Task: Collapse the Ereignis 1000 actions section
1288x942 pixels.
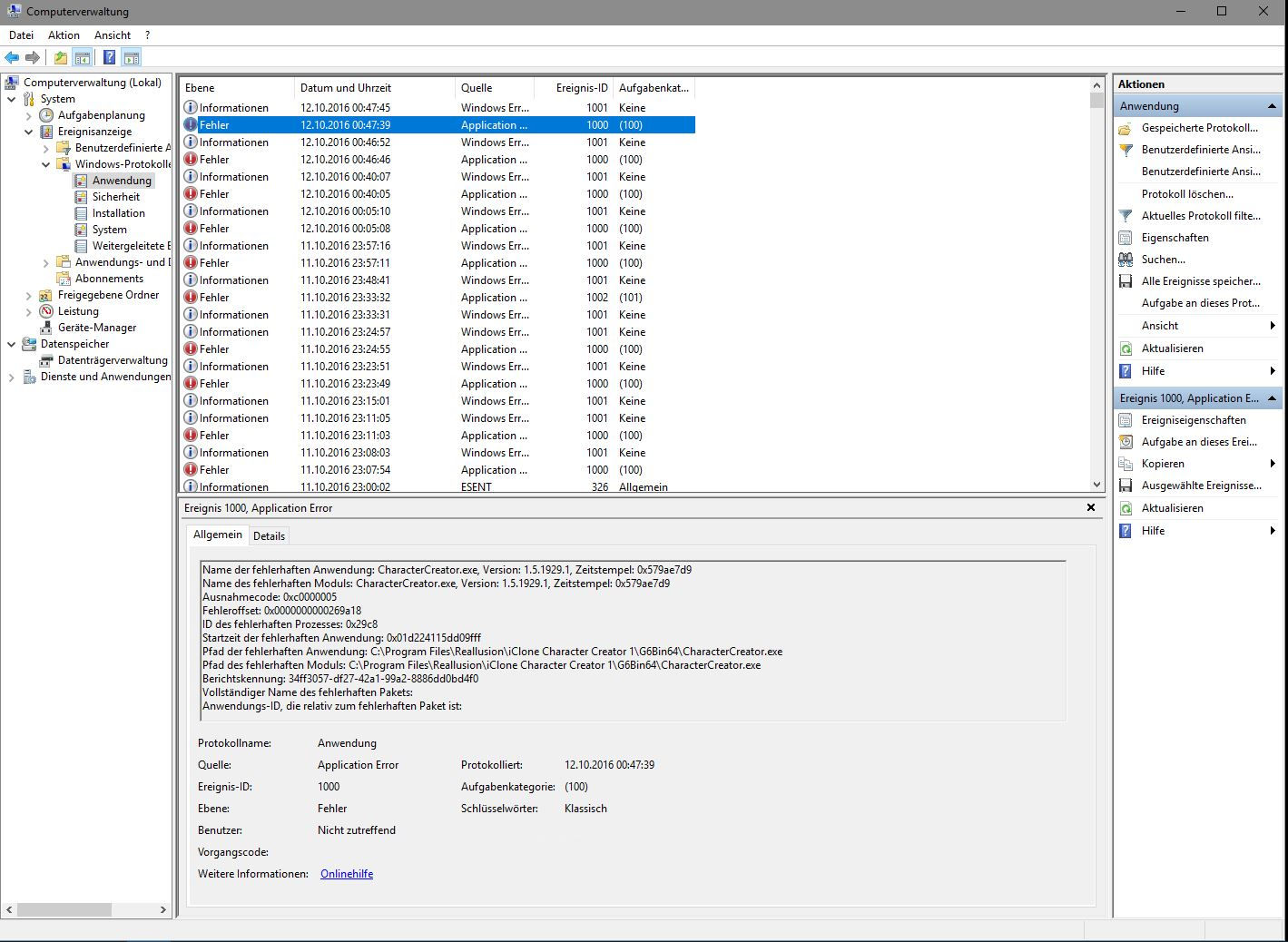Action: (x=1272, y=398)
